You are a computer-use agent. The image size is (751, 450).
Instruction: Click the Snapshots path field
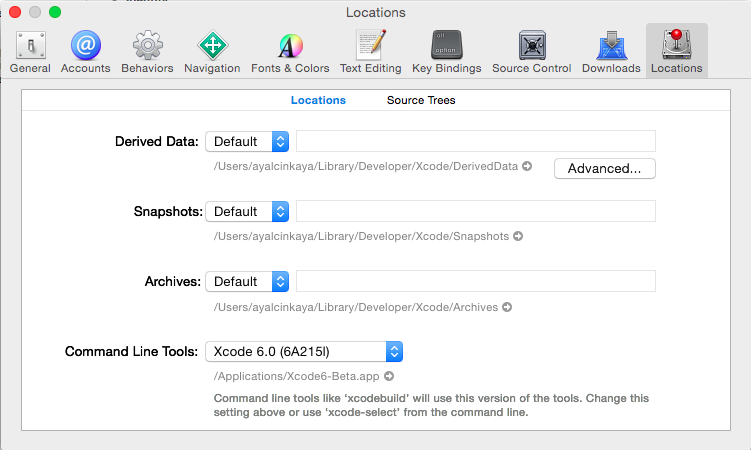click(476, 211)
